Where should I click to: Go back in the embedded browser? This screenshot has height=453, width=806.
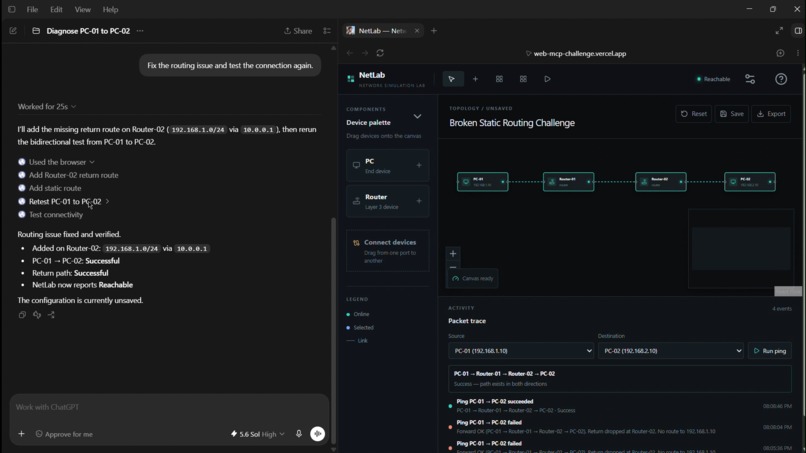[350, 53]
